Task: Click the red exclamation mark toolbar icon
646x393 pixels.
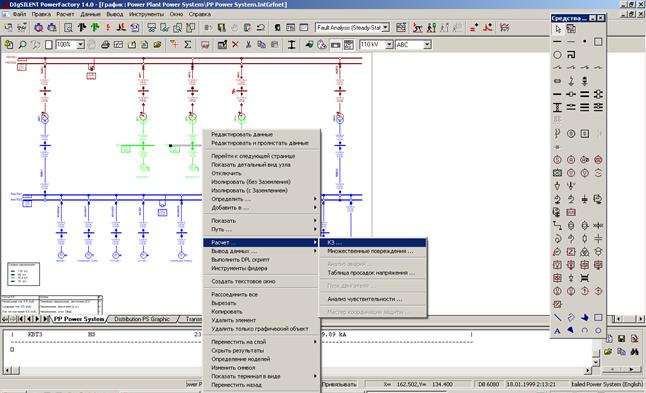Action: [108, 28]
